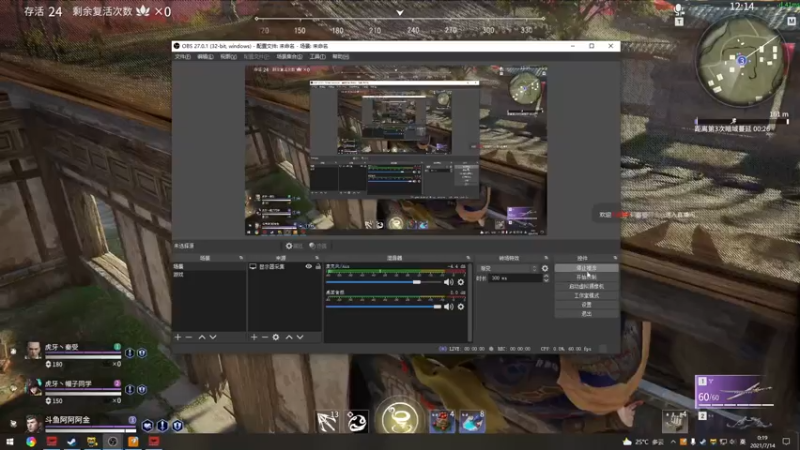The width and height of the screenshot is (800, 450).
Task: Move source up in Sources panel
Action: (x=289, y=337)
